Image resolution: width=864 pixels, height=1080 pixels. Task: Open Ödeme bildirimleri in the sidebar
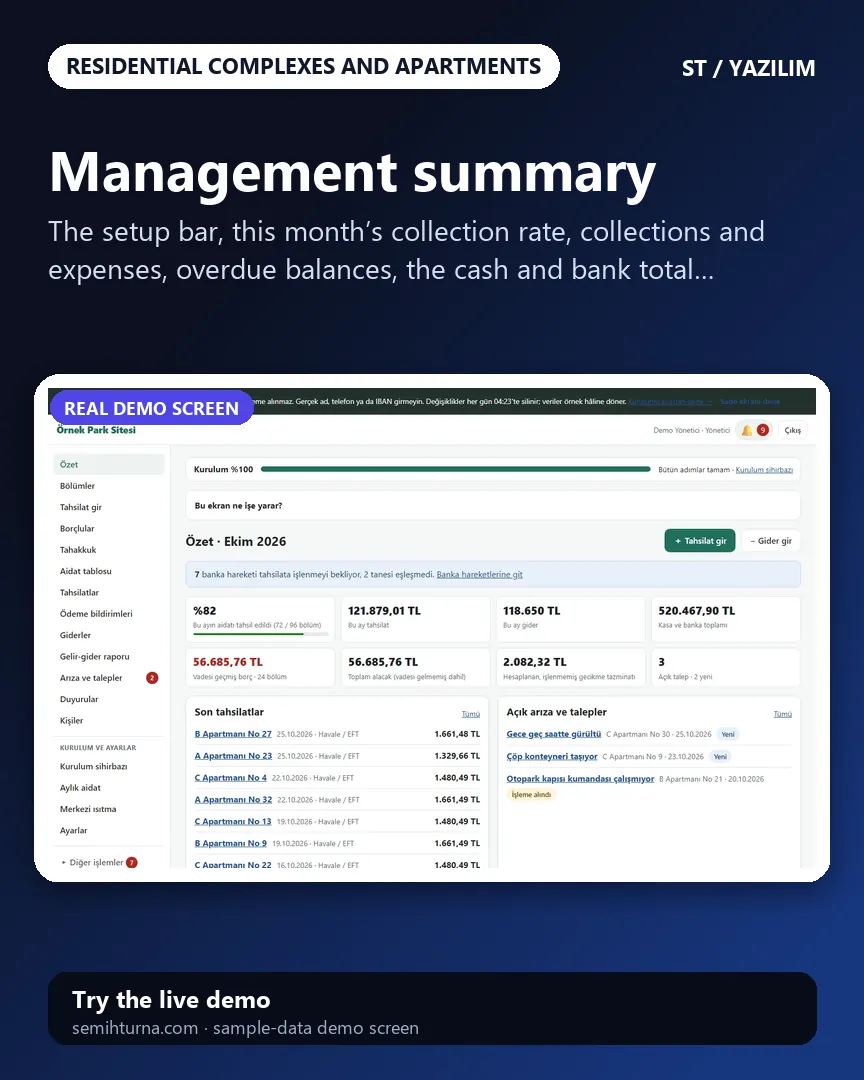click(x=109, y=614)
